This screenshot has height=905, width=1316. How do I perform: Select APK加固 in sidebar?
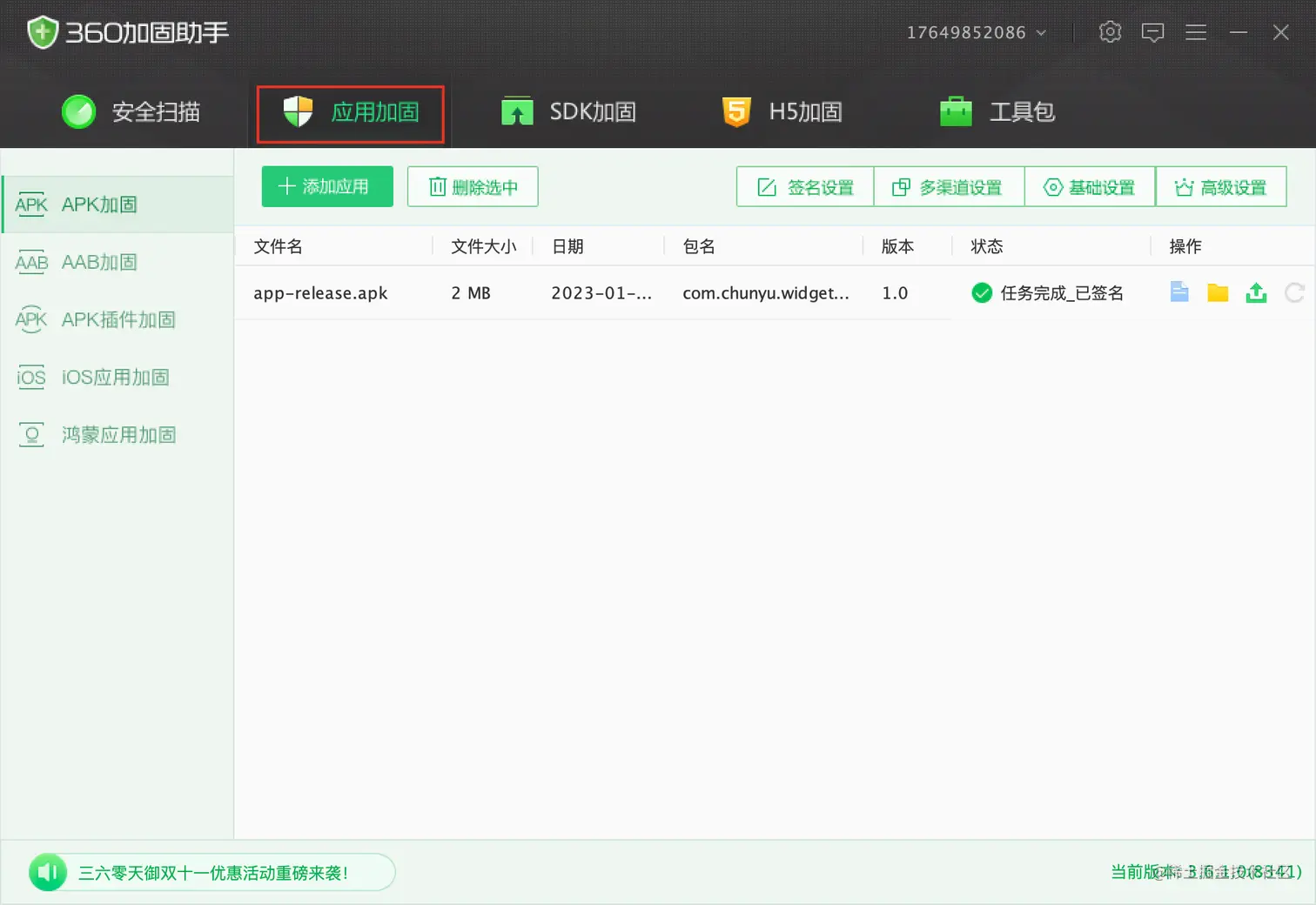[x=117, y=204]
